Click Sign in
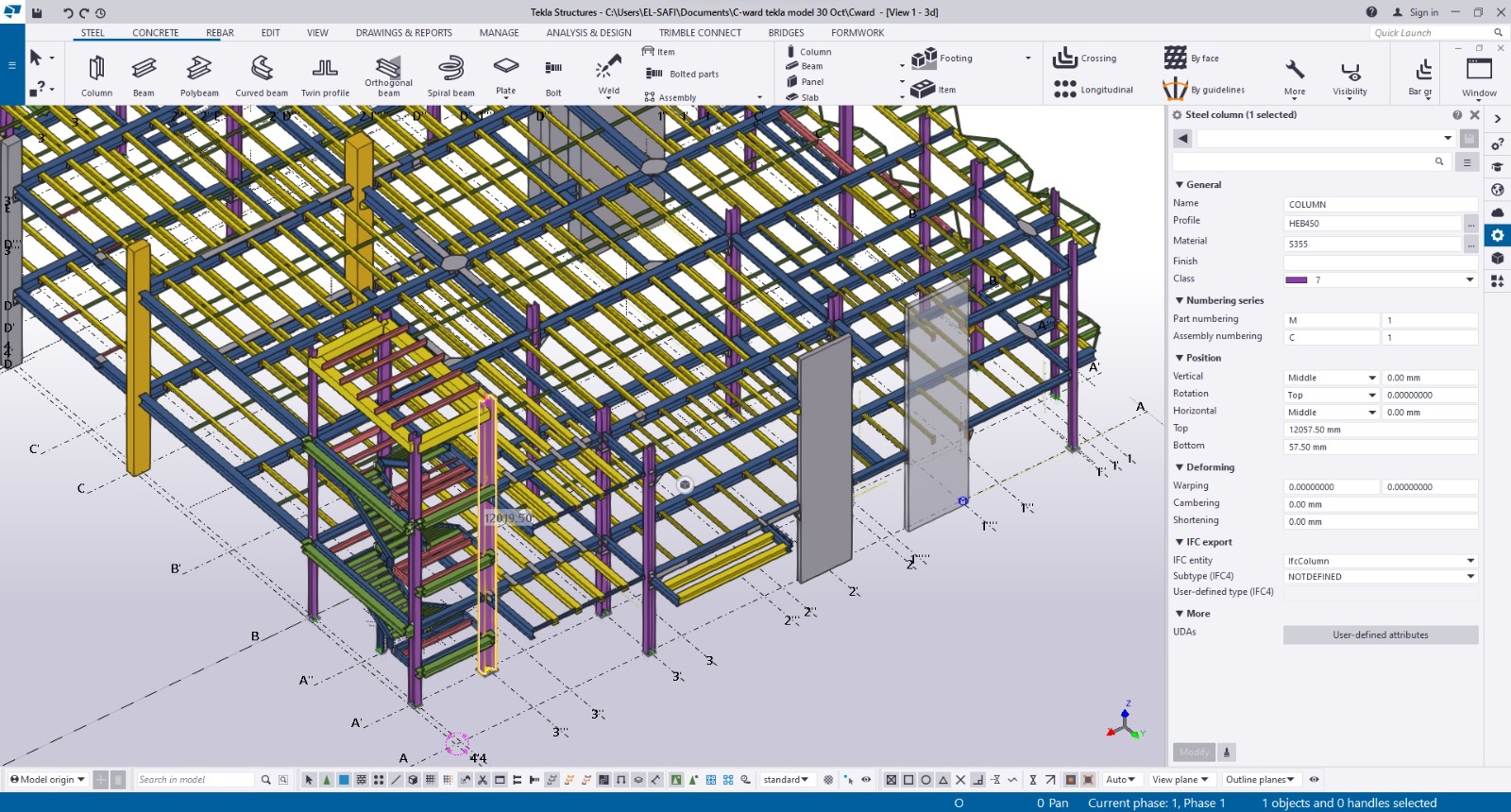This screenshot has height=812, width=1511. pos(1416,12)
